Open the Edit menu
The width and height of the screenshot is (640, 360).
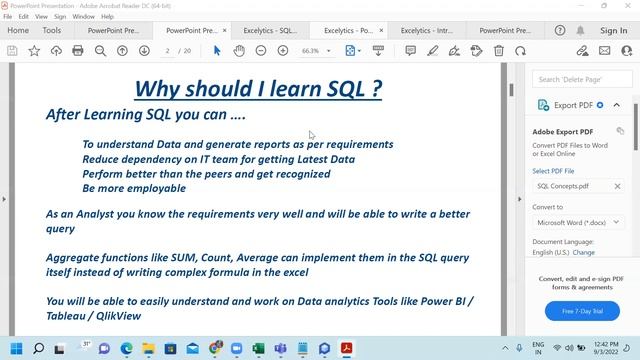click(24, 17)
